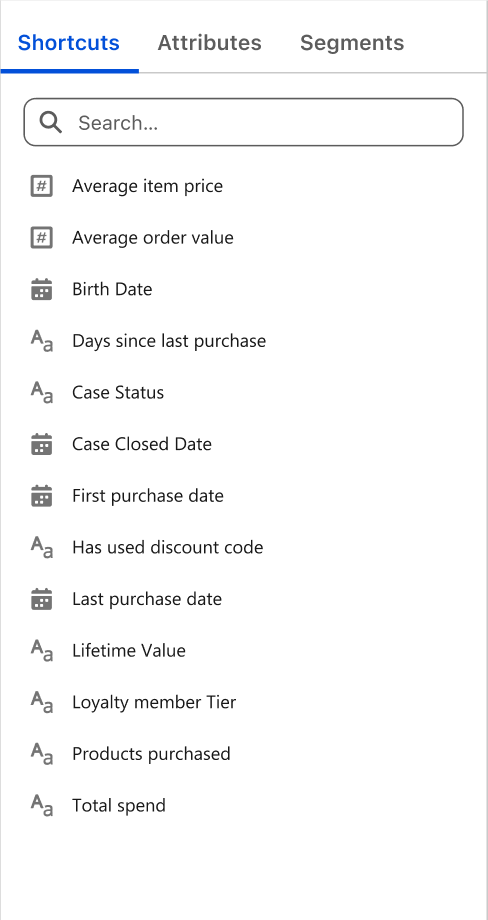Viewport: 488px width, 920px height.
Task: Click the text icon next to Case Status
Action: tap(42, 392)
